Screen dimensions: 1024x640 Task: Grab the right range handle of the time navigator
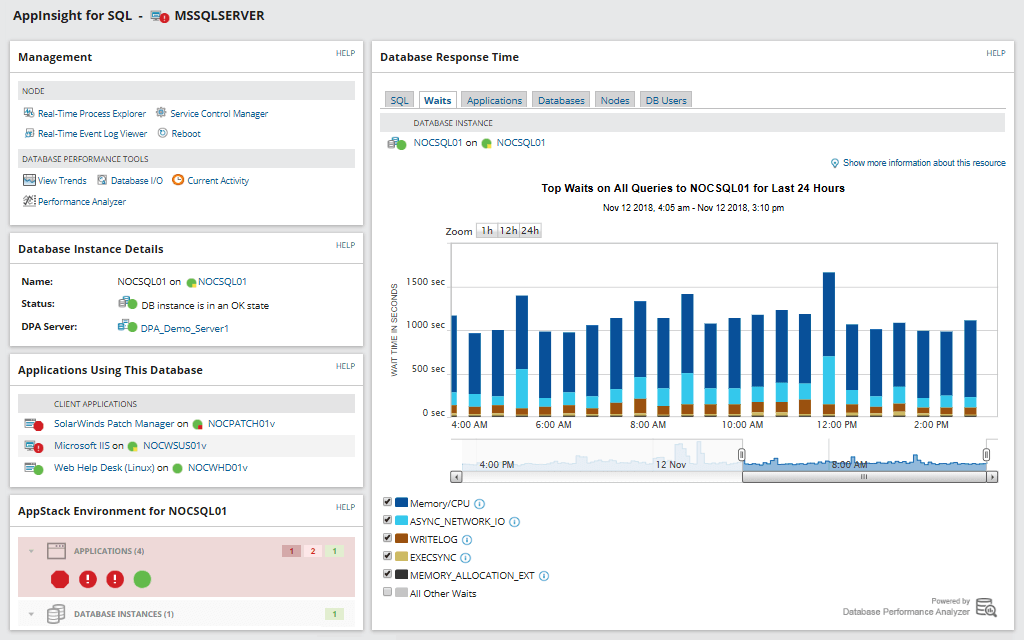(986, 454)
